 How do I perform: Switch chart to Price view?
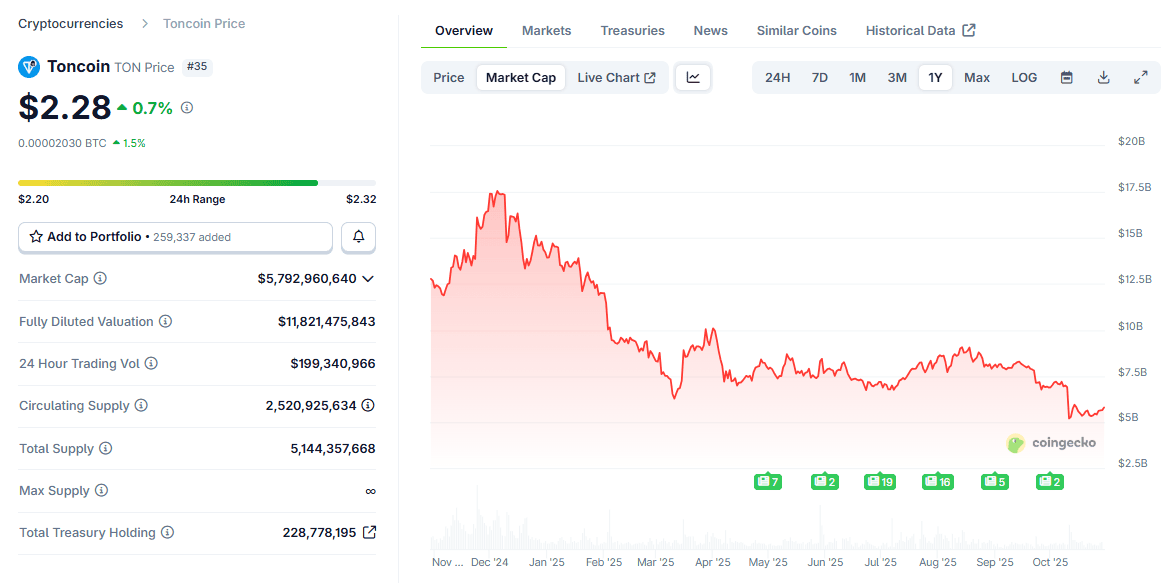[448, 77]
